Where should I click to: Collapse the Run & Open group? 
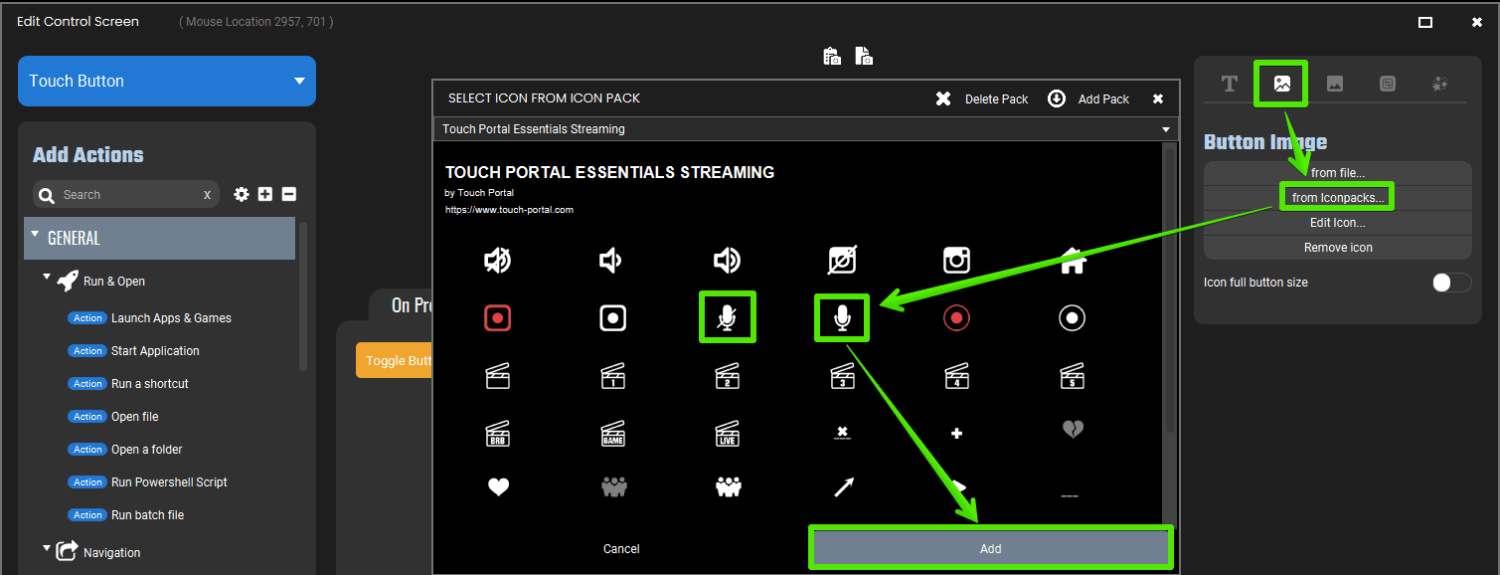pyautogui.click(x=47, y=277)
